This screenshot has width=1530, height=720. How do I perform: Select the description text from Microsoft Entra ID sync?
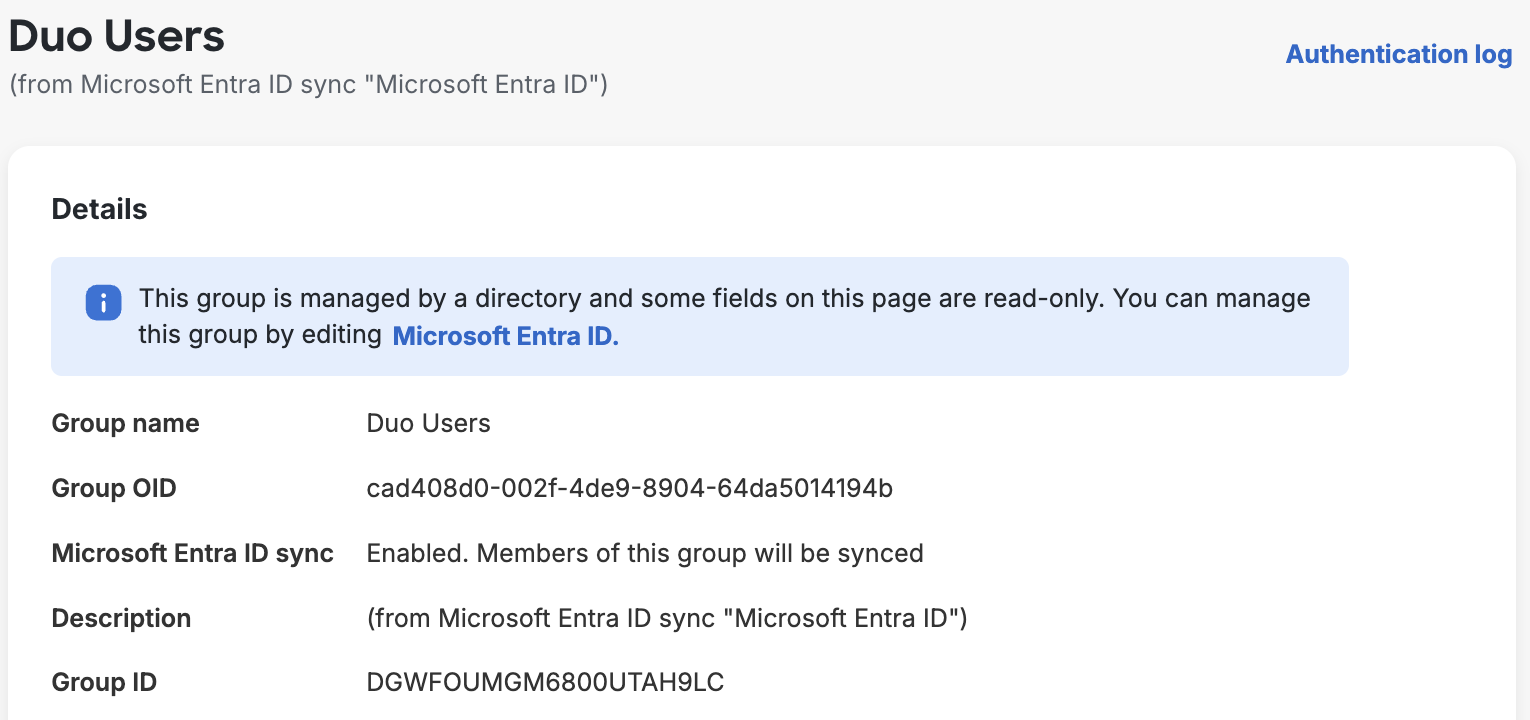pos(666,618)
